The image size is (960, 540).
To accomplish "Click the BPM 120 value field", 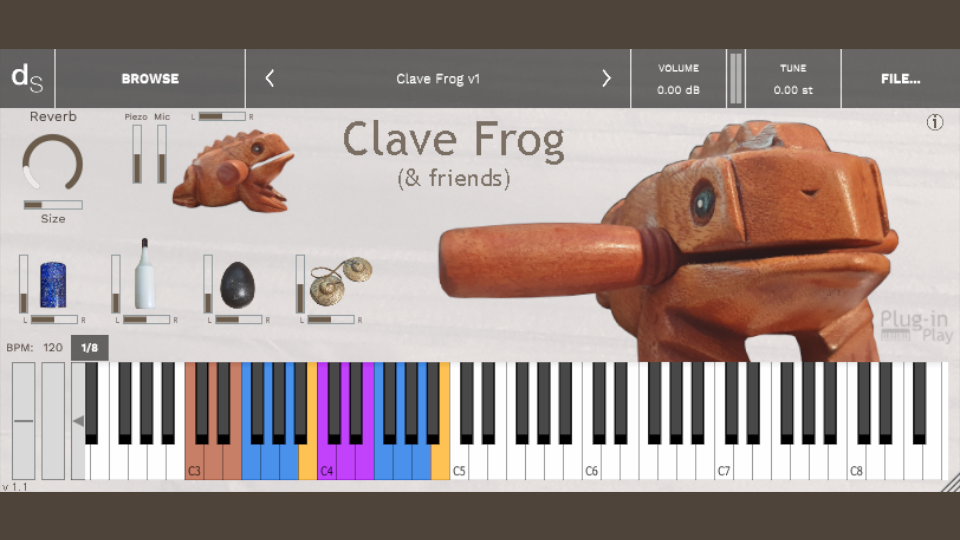I will [x=53, y=347].
